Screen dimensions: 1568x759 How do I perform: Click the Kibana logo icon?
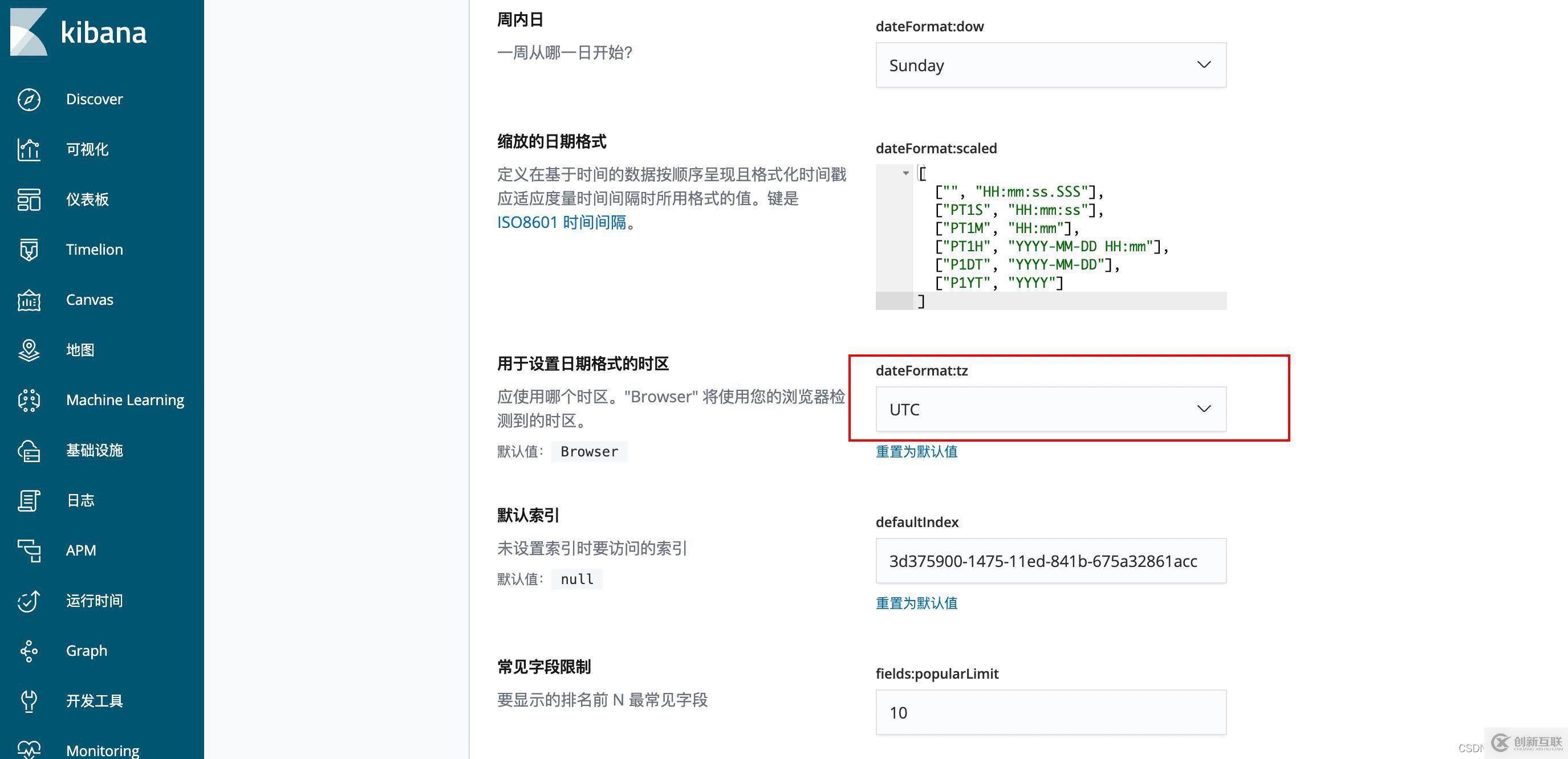[x=29, y=32]
